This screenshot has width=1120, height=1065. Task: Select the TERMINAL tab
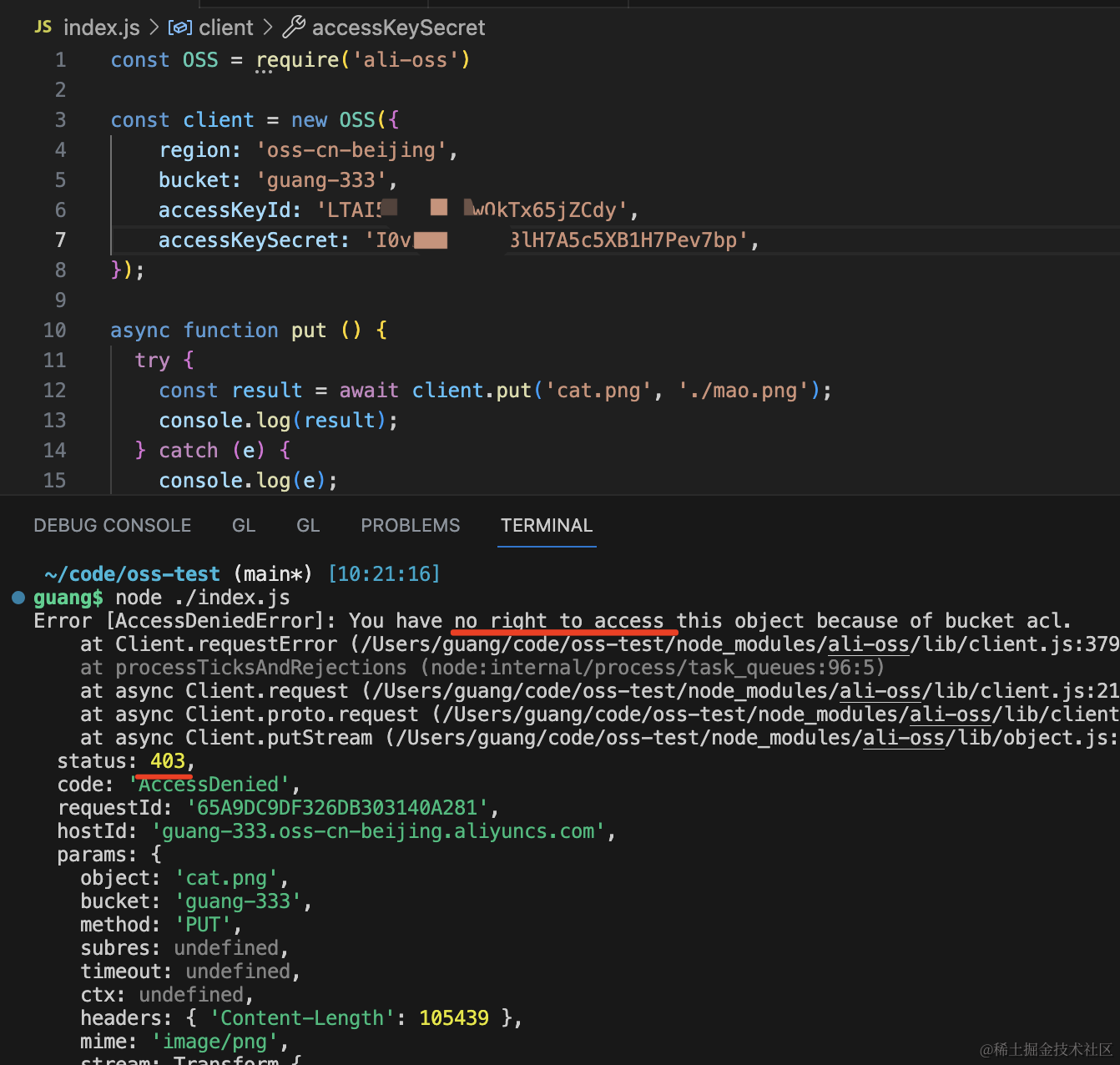point(547,525)
